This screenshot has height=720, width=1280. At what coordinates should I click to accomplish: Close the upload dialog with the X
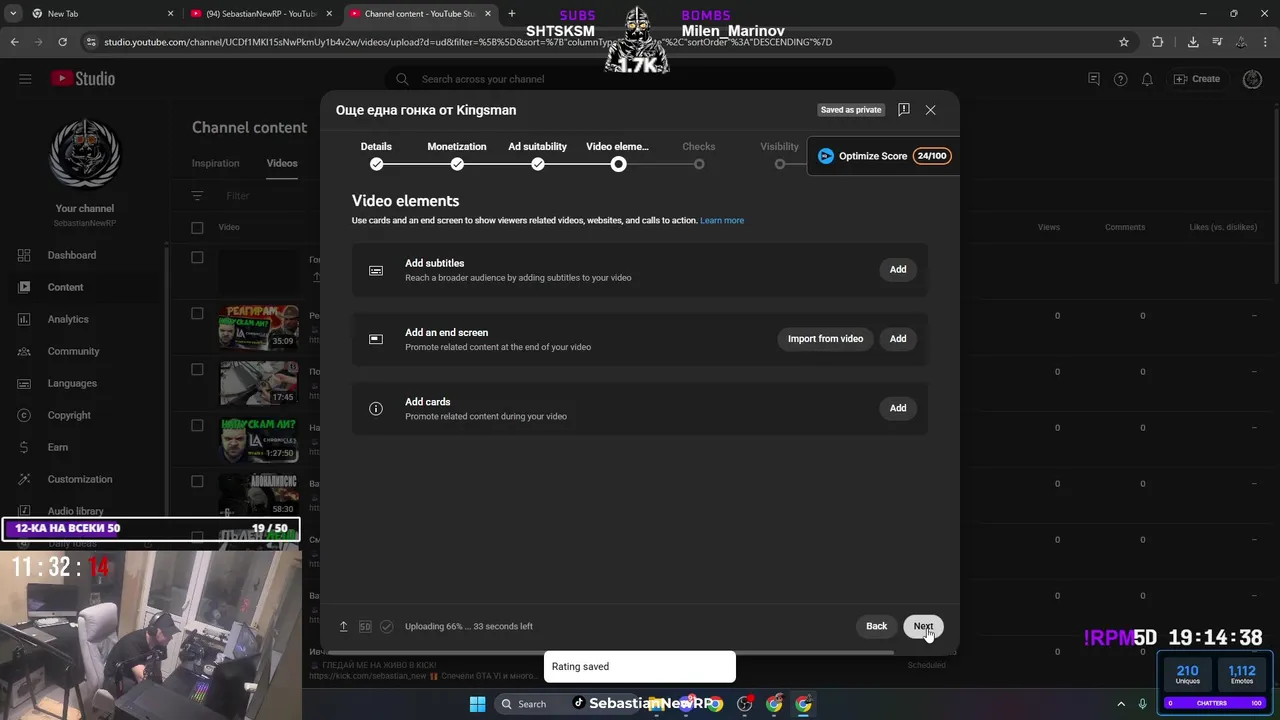click(x=930, y=110)
